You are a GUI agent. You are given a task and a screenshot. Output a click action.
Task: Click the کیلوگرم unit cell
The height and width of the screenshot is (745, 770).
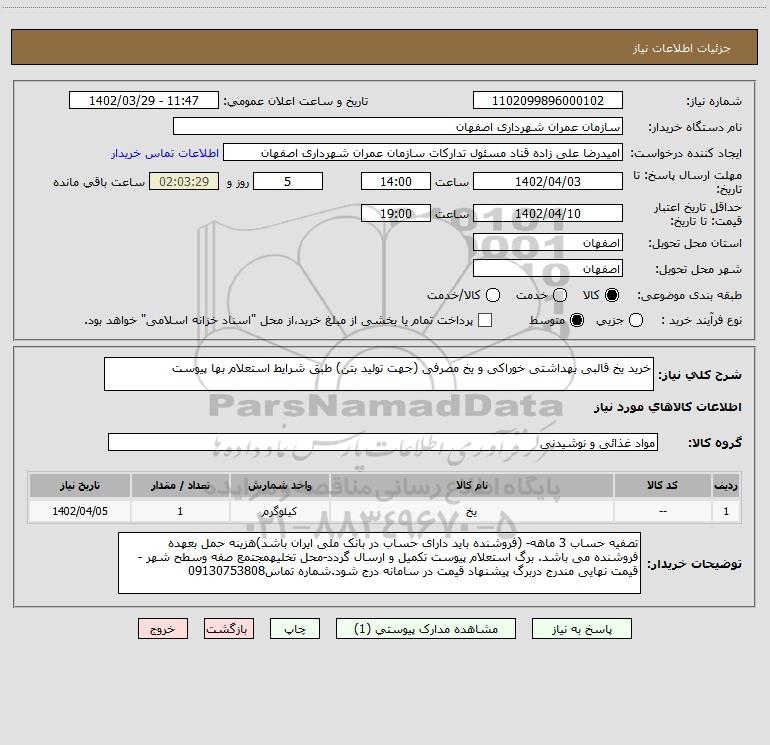pyautogui.click(x=279, y=511)
